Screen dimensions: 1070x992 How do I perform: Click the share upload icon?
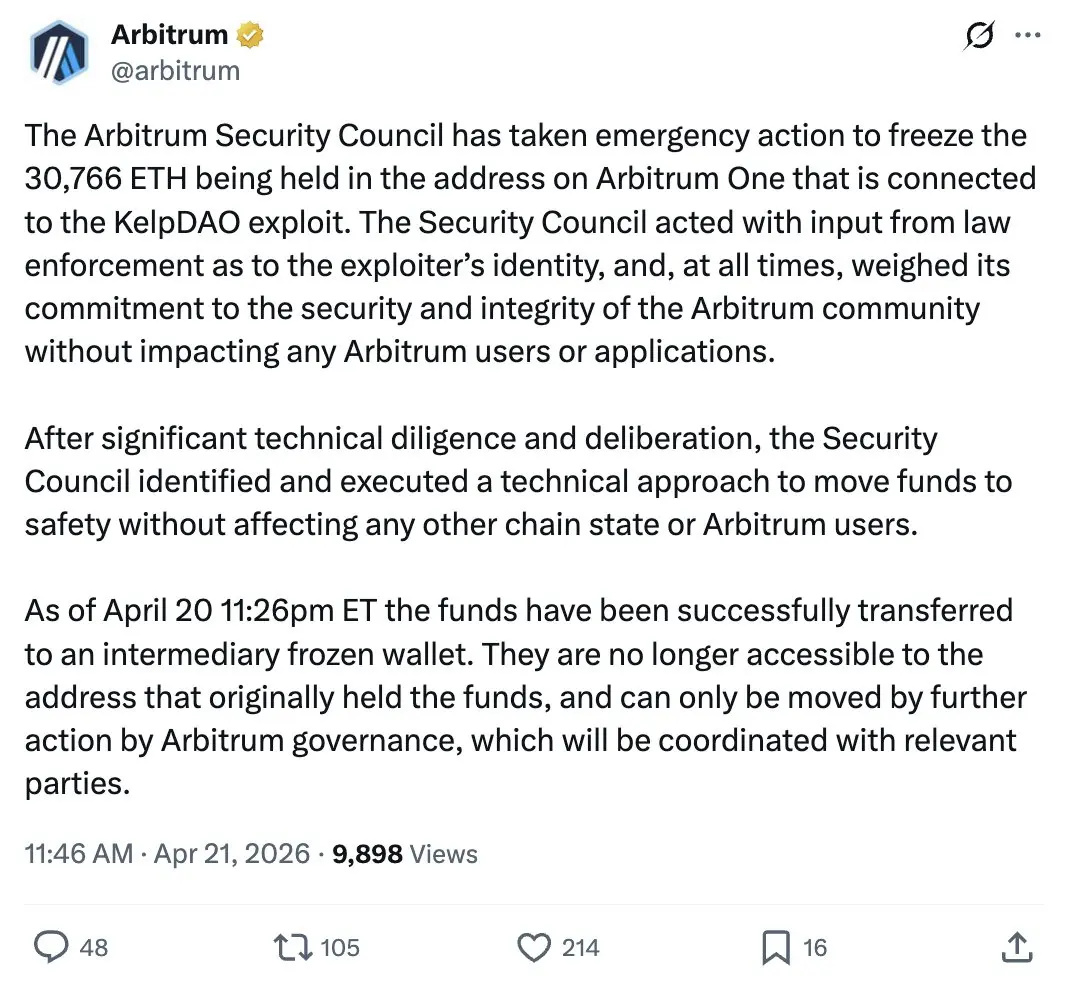[x=1016, y=946]
